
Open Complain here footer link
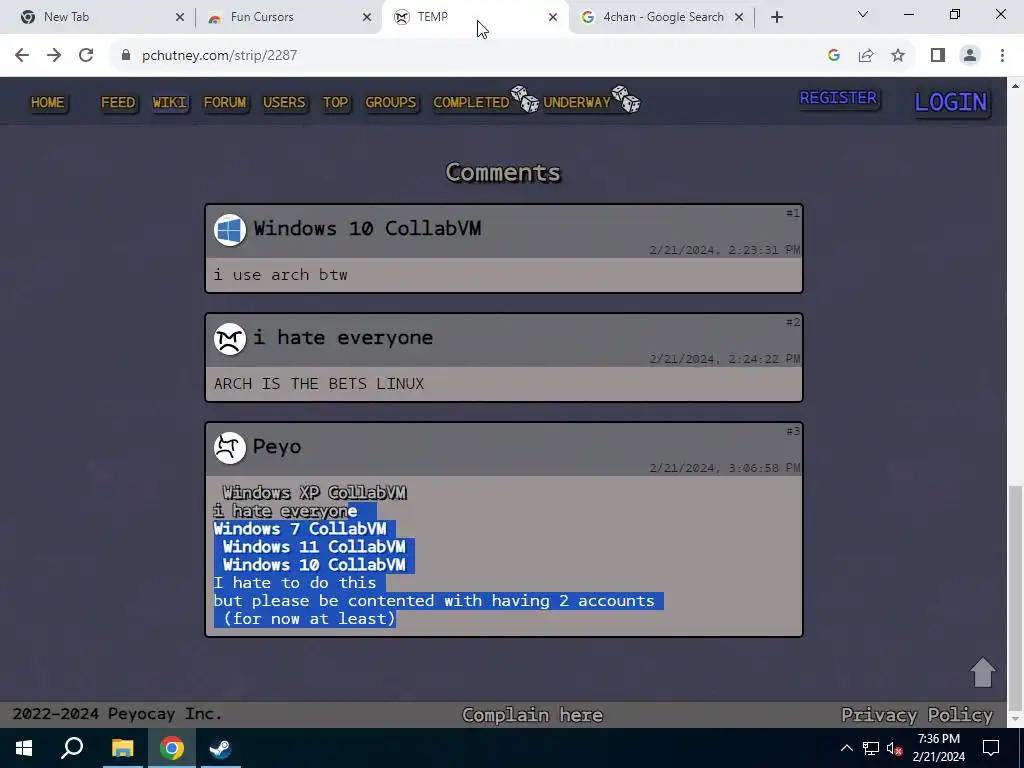coord(532,715)
